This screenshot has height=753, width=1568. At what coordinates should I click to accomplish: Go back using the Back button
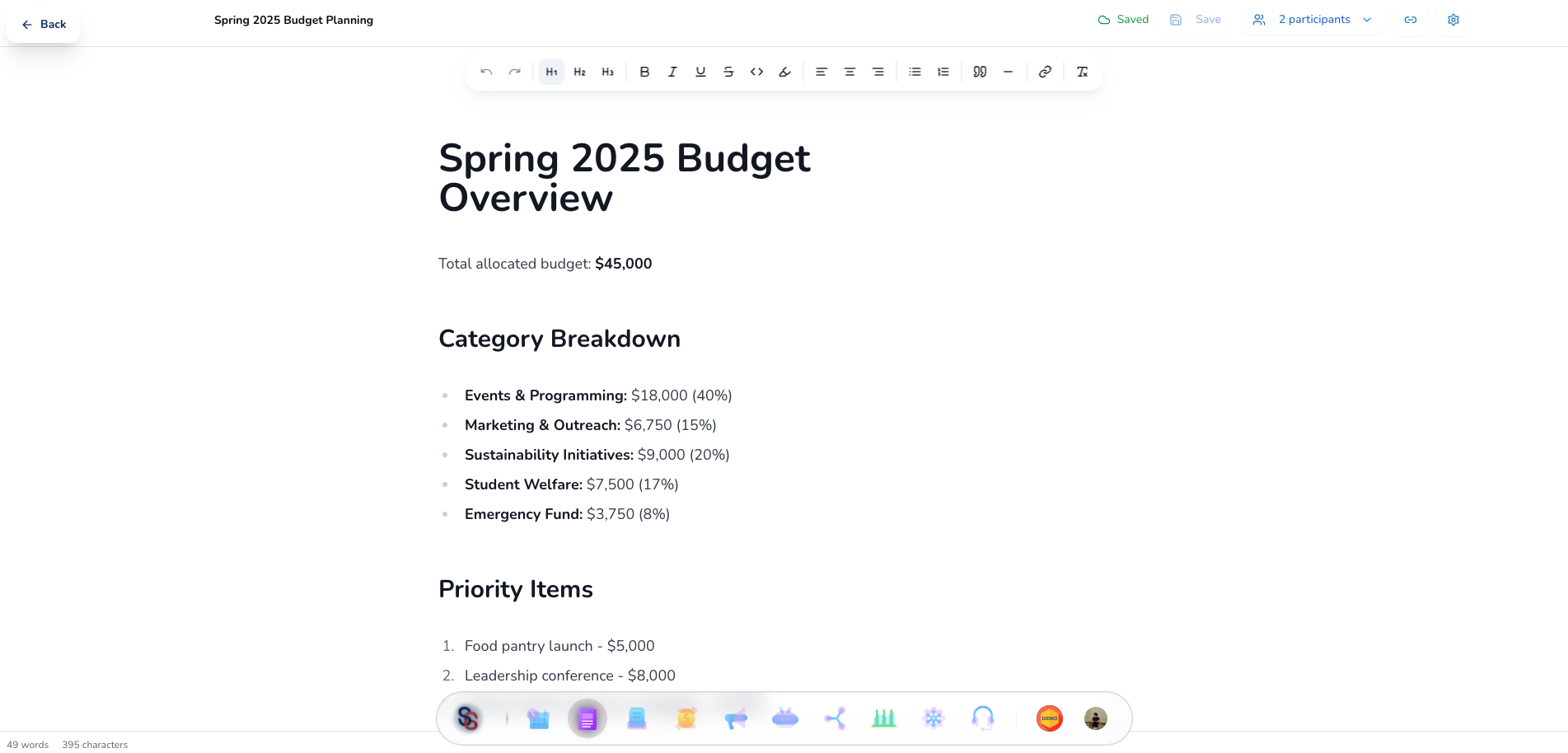(44, 25)
